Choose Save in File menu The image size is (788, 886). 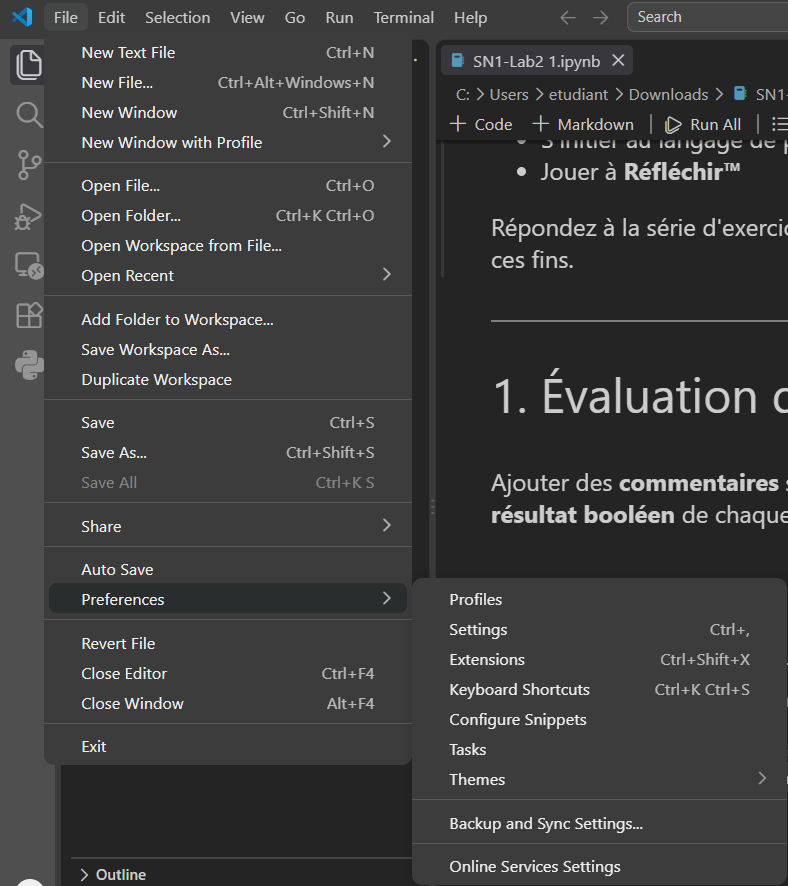228,422
